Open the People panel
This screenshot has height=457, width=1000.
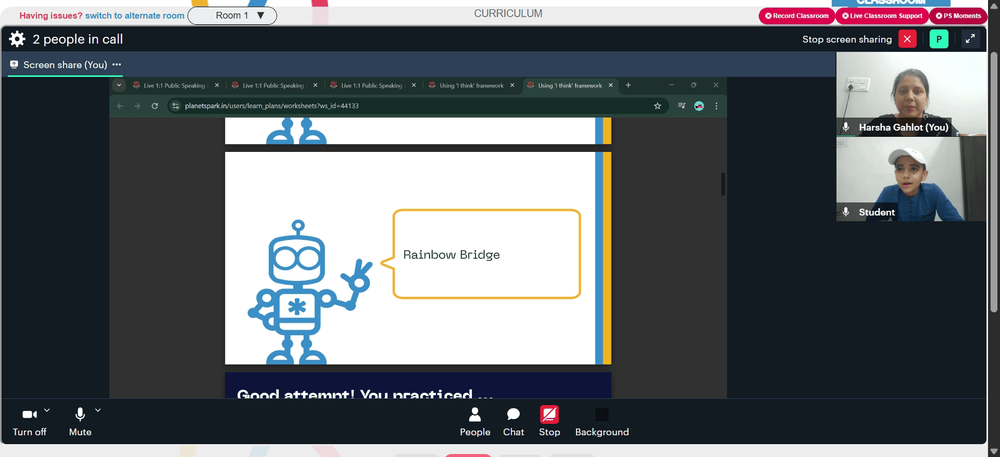tap(475, 422)
